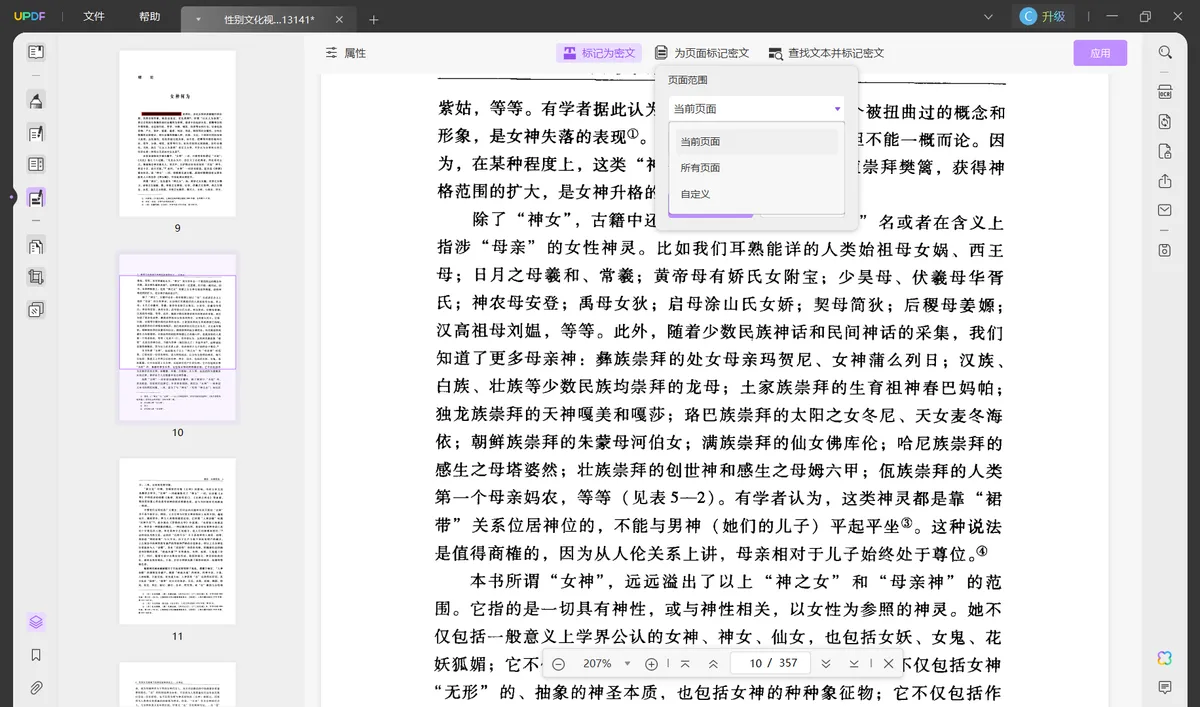Click the Save as other disk icon
The image size is (1200, 707).
1165,250
